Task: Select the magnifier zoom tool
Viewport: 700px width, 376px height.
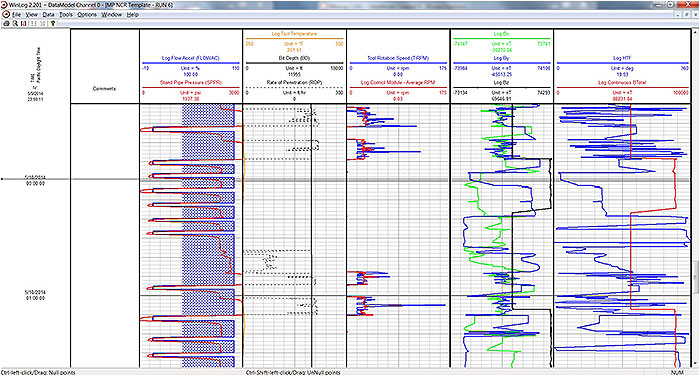Action: (x=15, y=23)
